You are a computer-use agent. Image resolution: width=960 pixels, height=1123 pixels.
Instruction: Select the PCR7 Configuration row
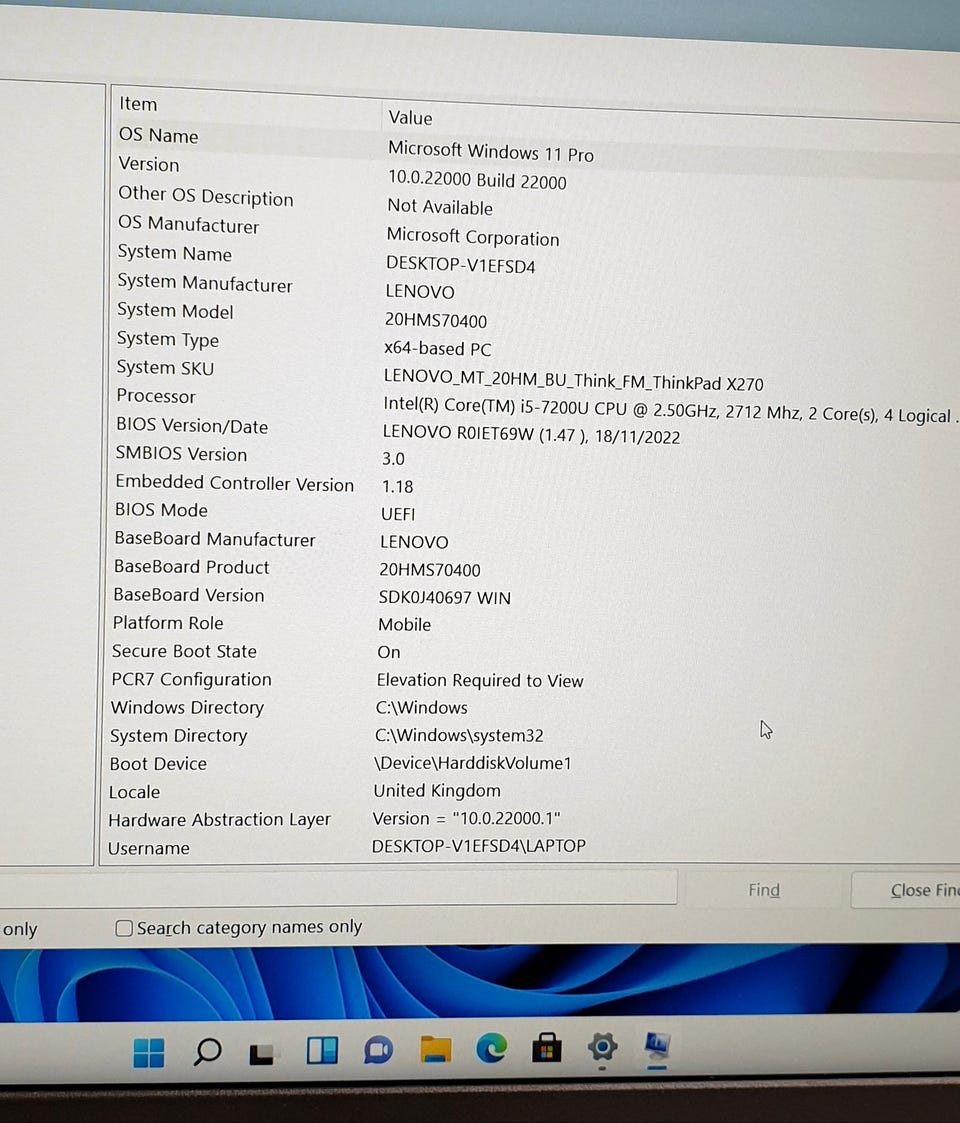click(191, 679)
